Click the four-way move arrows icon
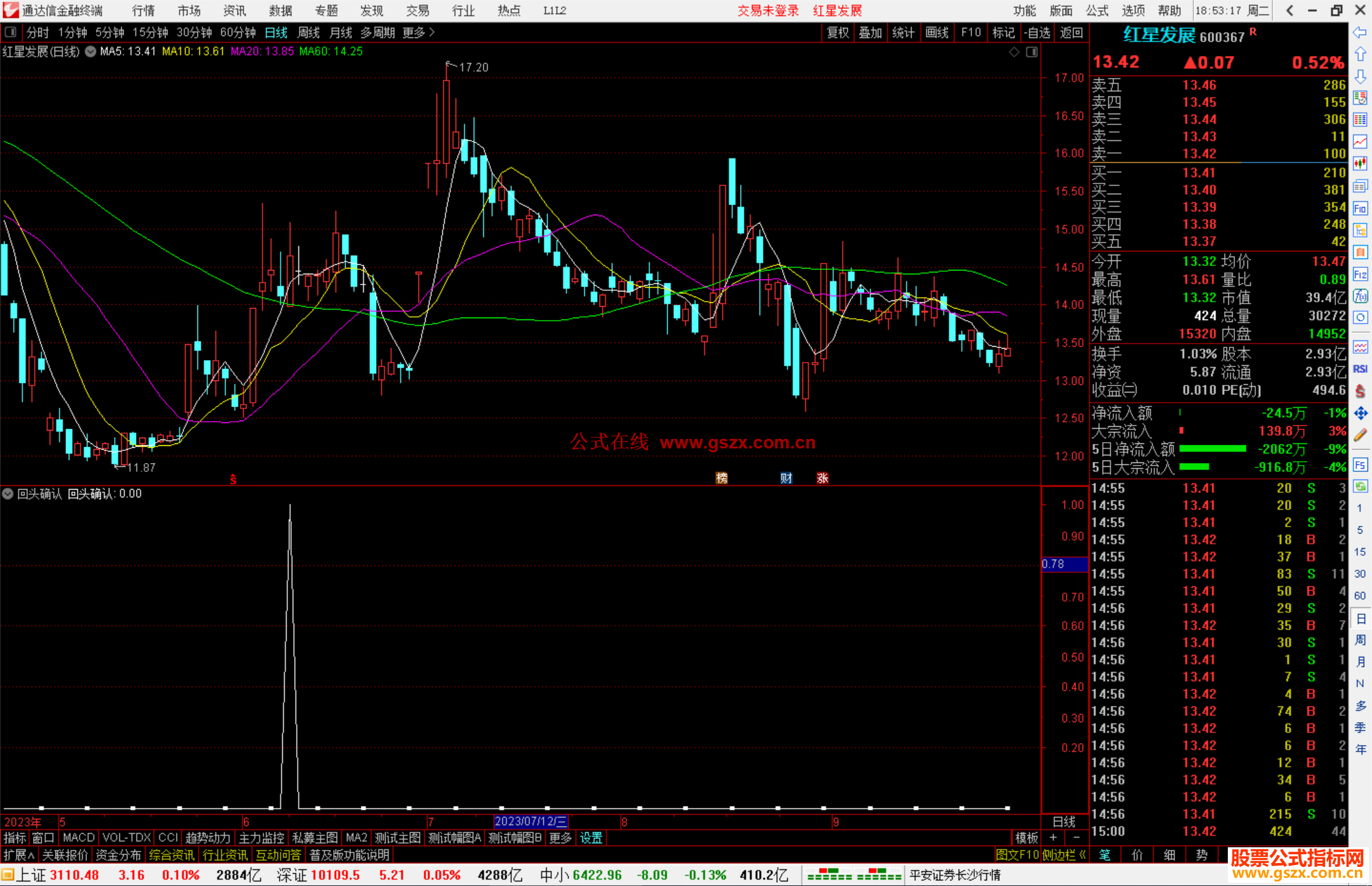This screenshot has height=886, width=1372. [1360, 413]
